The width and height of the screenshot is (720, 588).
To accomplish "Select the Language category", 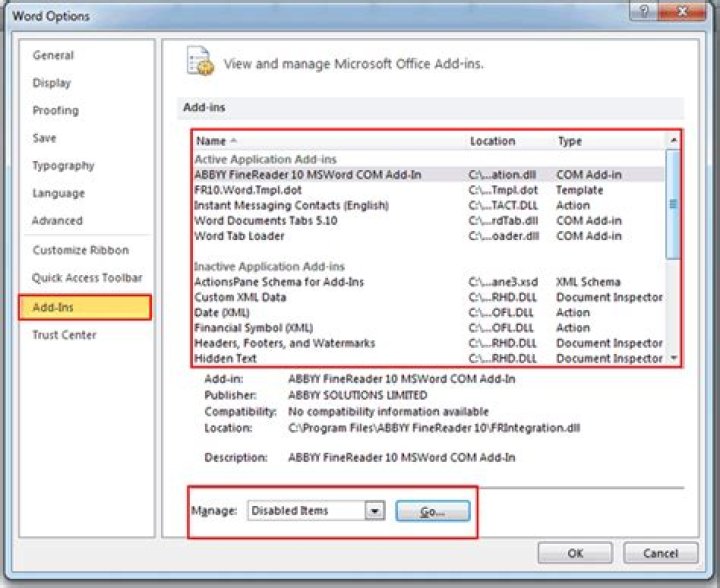I will click(58, 193).
